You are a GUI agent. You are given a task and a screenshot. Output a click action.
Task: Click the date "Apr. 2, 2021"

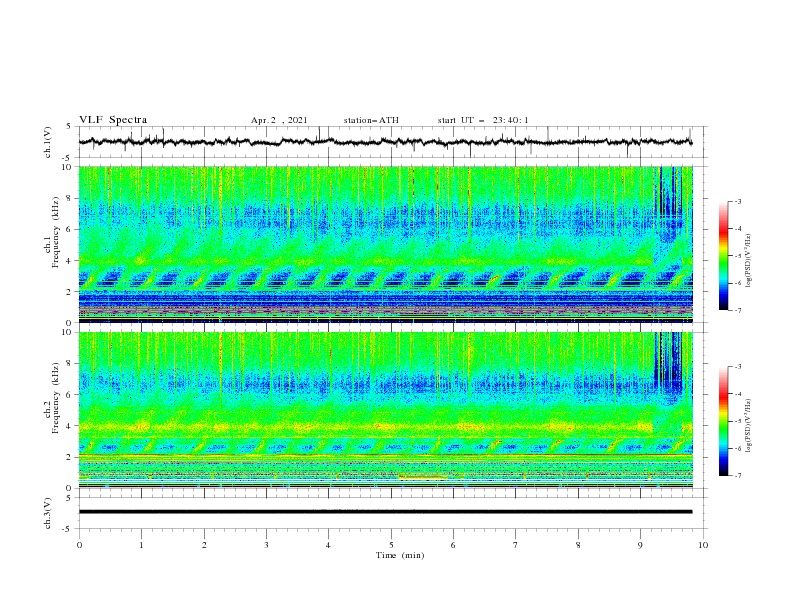coord(279,120)
